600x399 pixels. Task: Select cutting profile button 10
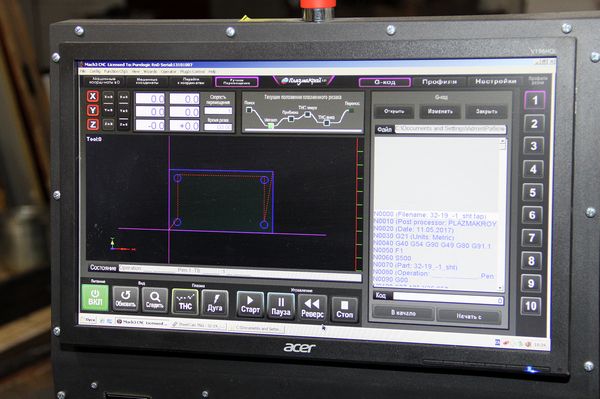(531, 306)
